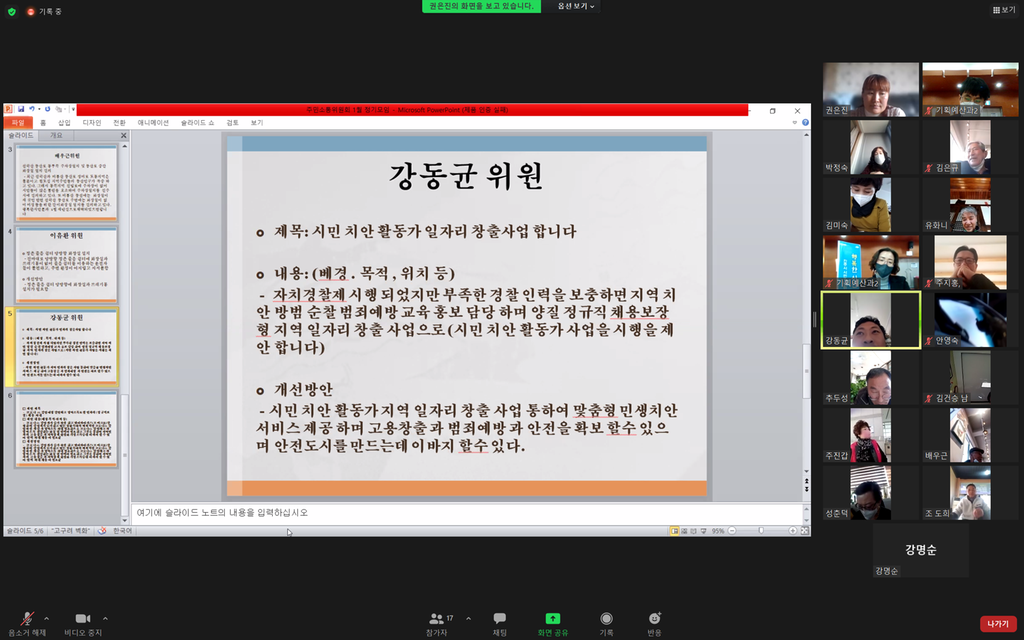
Task: Click the 95% zoom level text
Action: [718, 531]
